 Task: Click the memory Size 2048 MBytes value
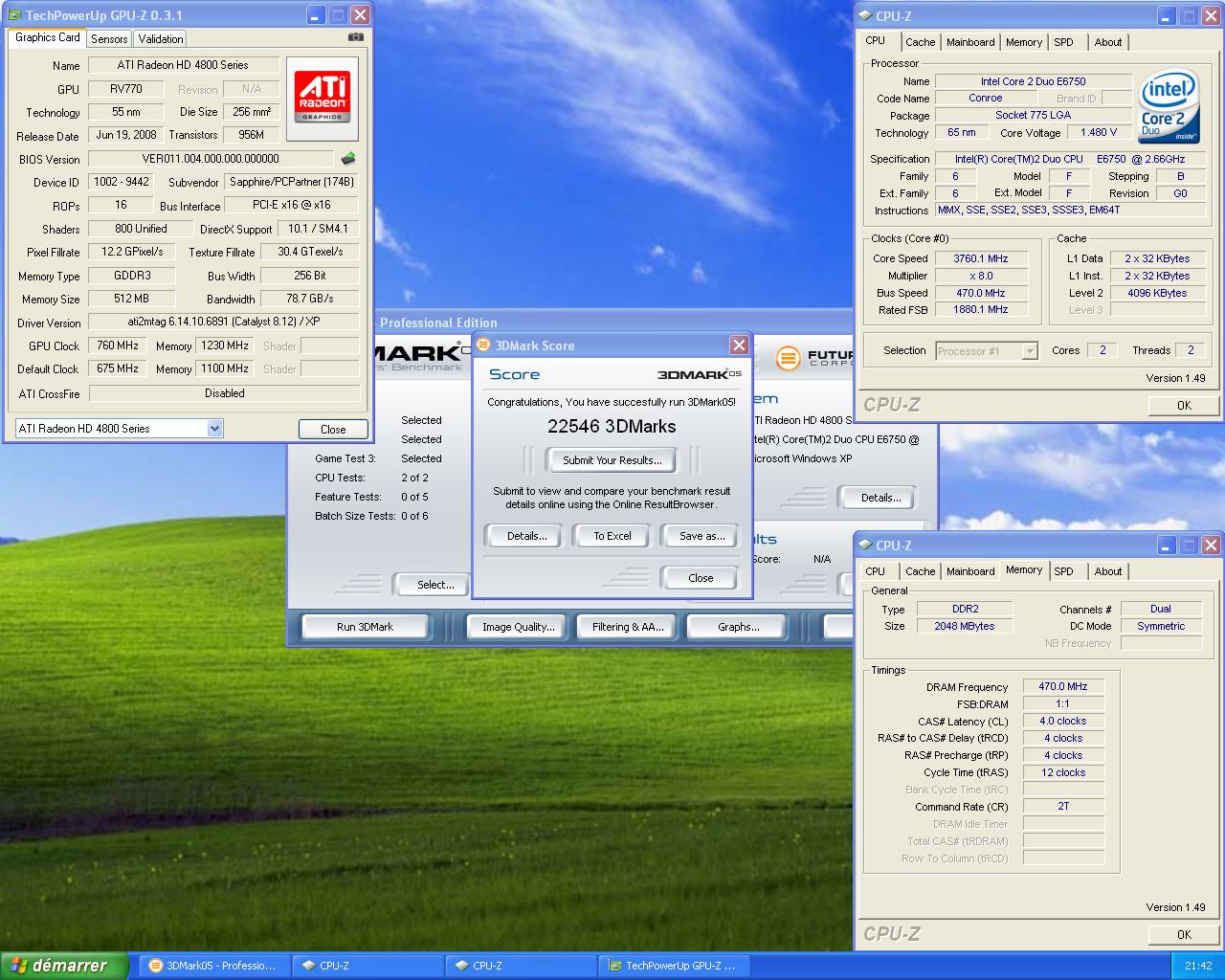click(x=965, y=626)
